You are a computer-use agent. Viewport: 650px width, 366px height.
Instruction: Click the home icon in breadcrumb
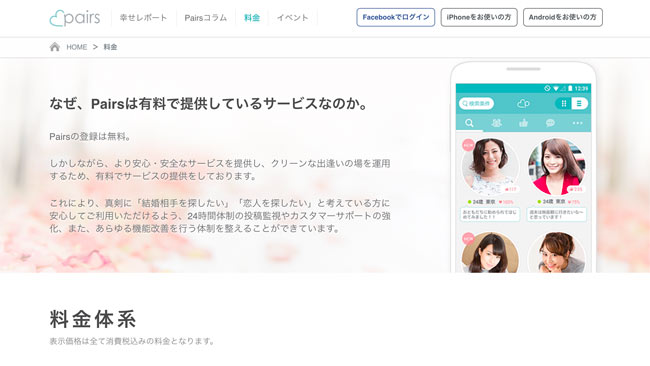(55, 47)
